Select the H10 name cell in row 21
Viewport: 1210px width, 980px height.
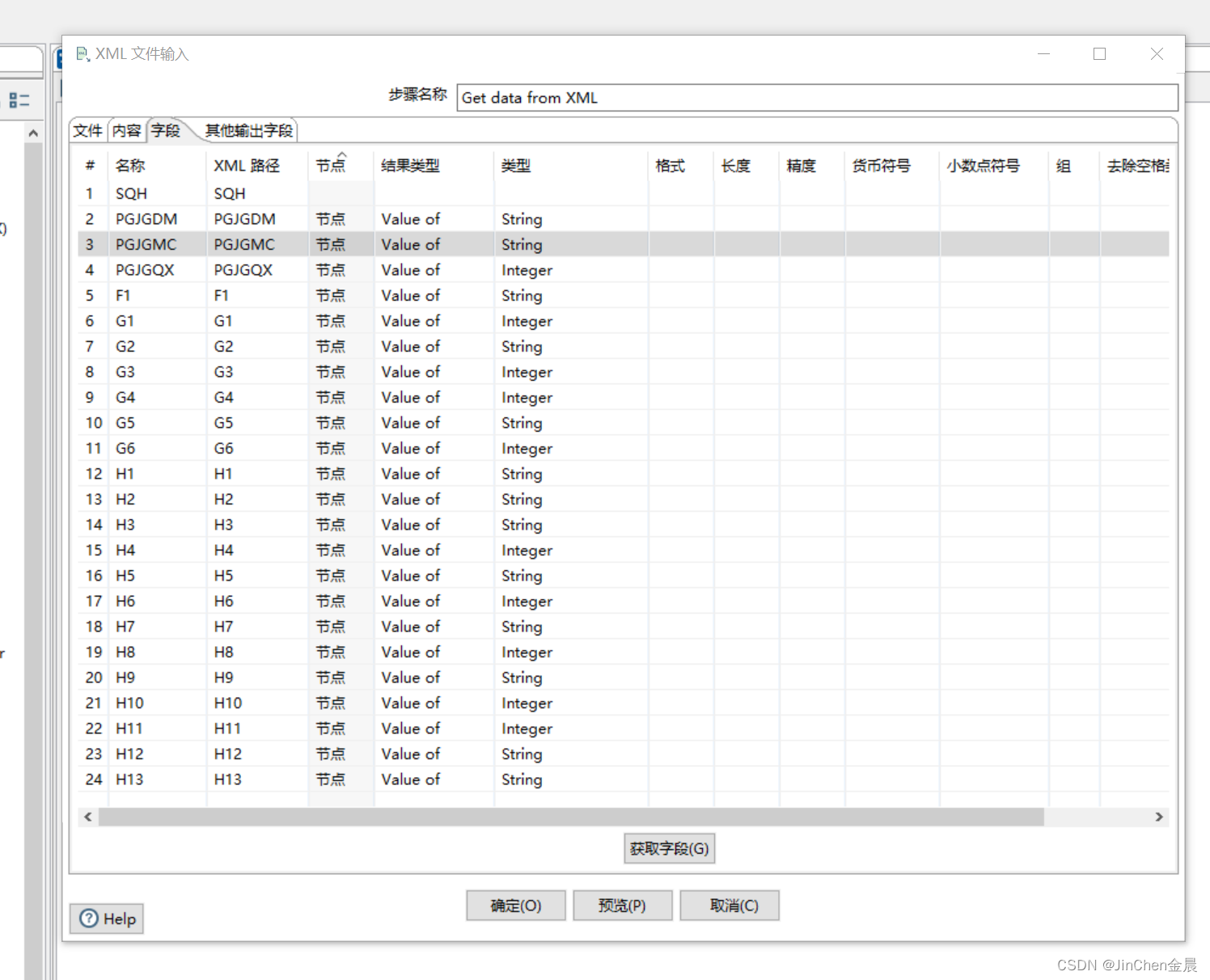pos(157,703)
